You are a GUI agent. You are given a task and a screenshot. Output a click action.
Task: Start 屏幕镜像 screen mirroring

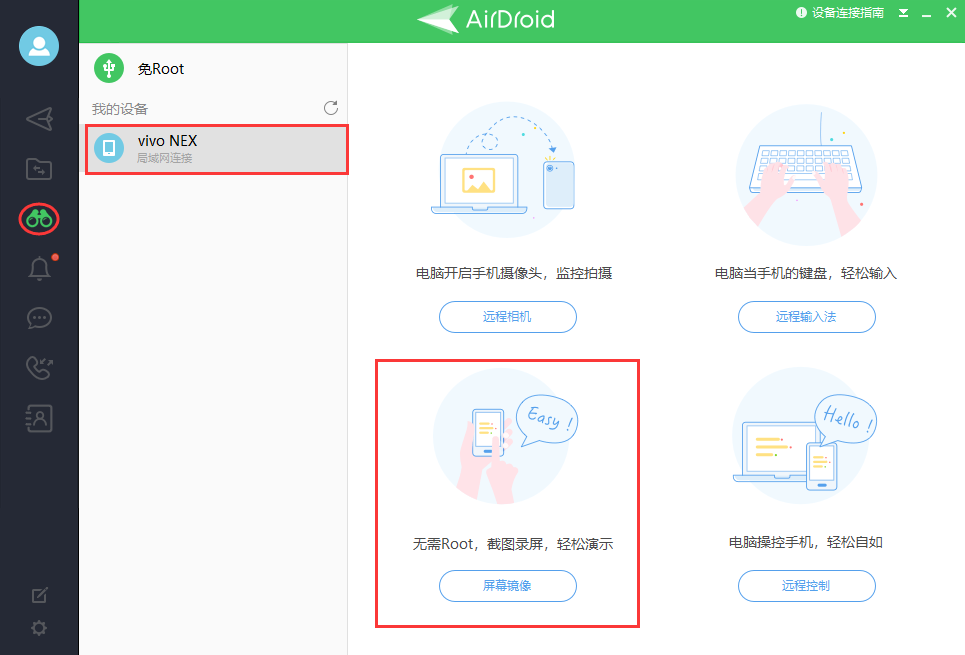[507, 586]
